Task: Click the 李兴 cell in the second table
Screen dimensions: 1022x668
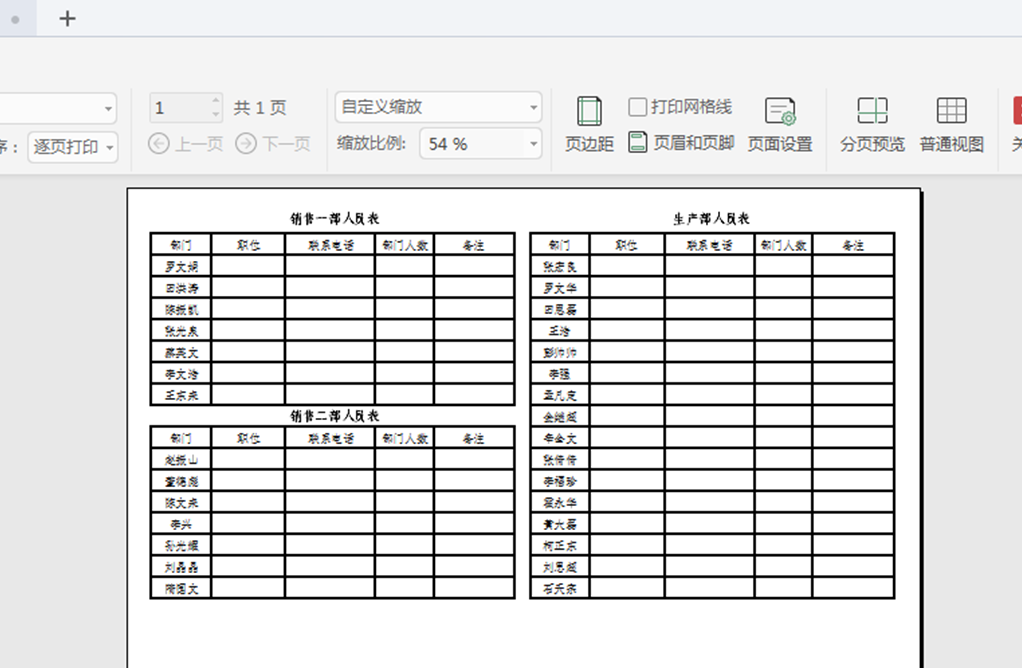Action: 181,524
